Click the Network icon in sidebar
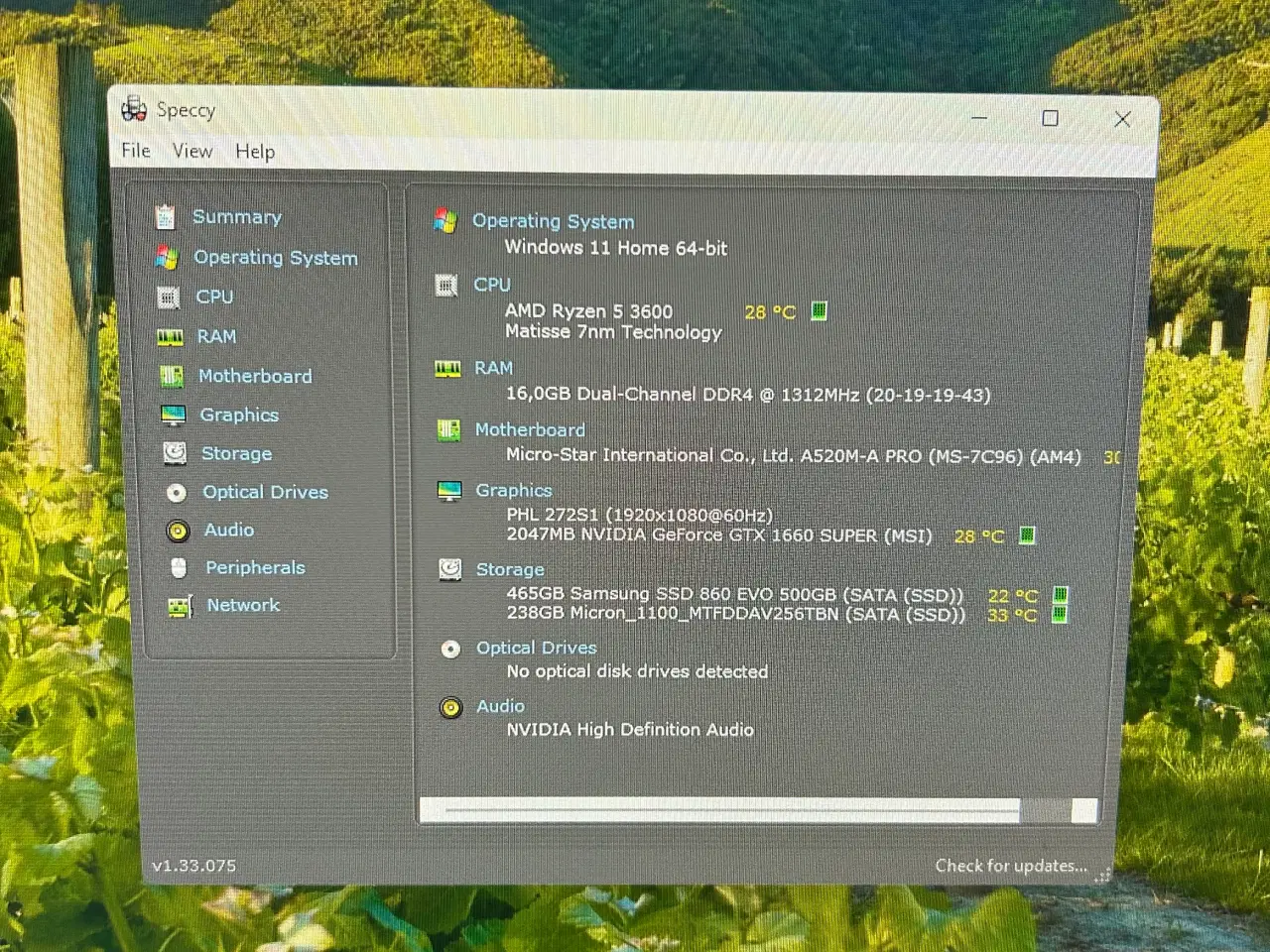Screen dimensions: 1270x952 coord(180,606)
